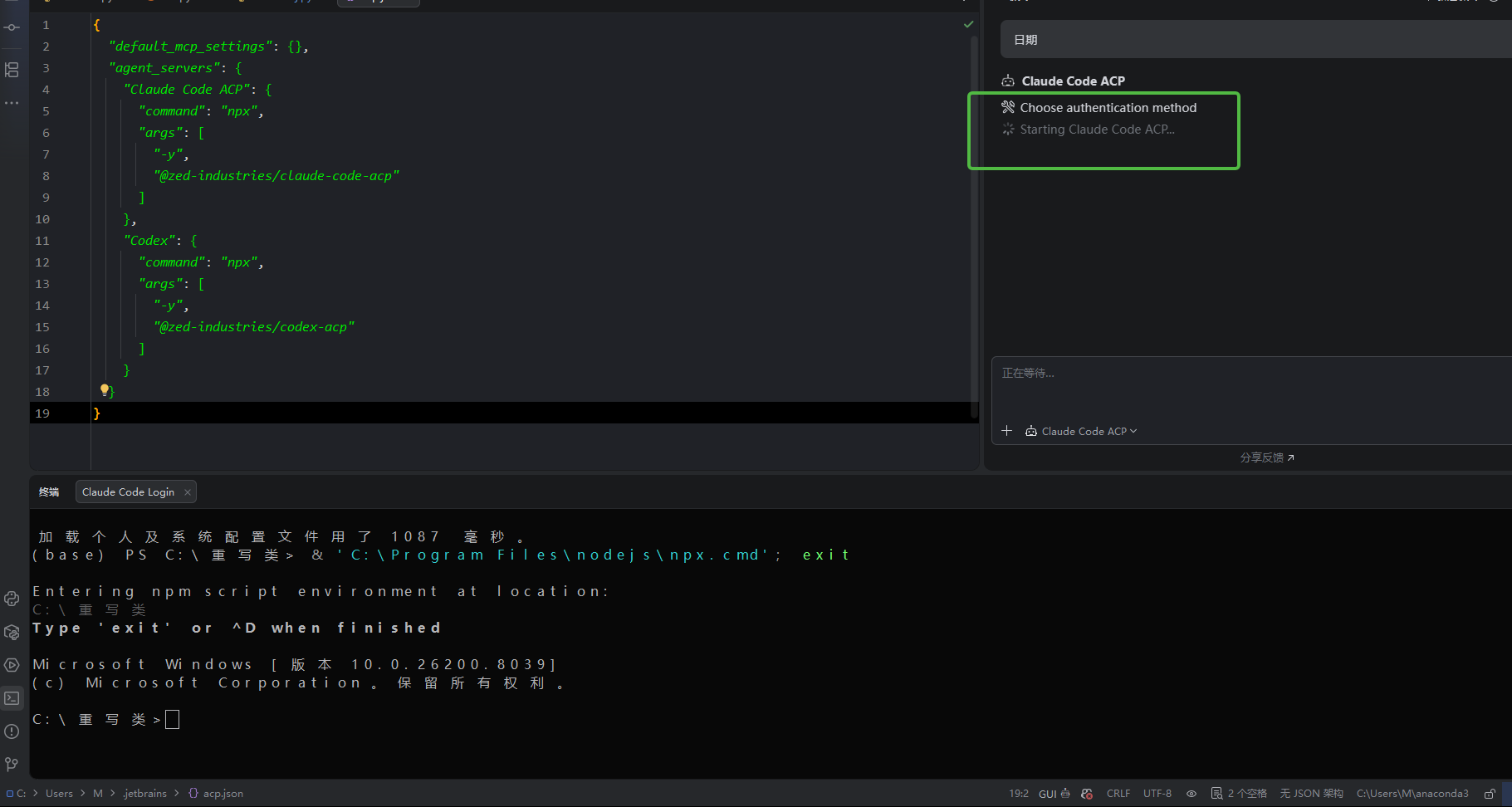Open the anaconda3 interpreter selector
1512x807 pixels.
click(1412, 794)
